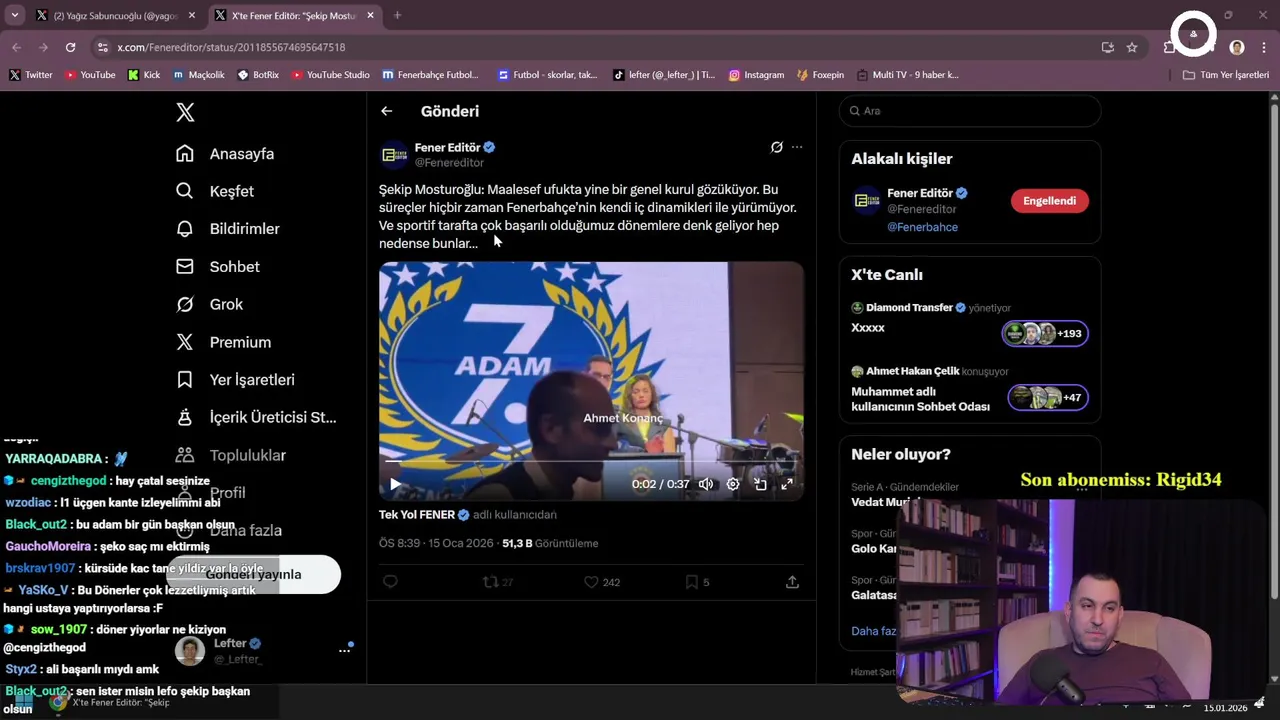Open Multi TV bookmark
This screenshot has width=1280, height=720.
(x=907, y=75)
